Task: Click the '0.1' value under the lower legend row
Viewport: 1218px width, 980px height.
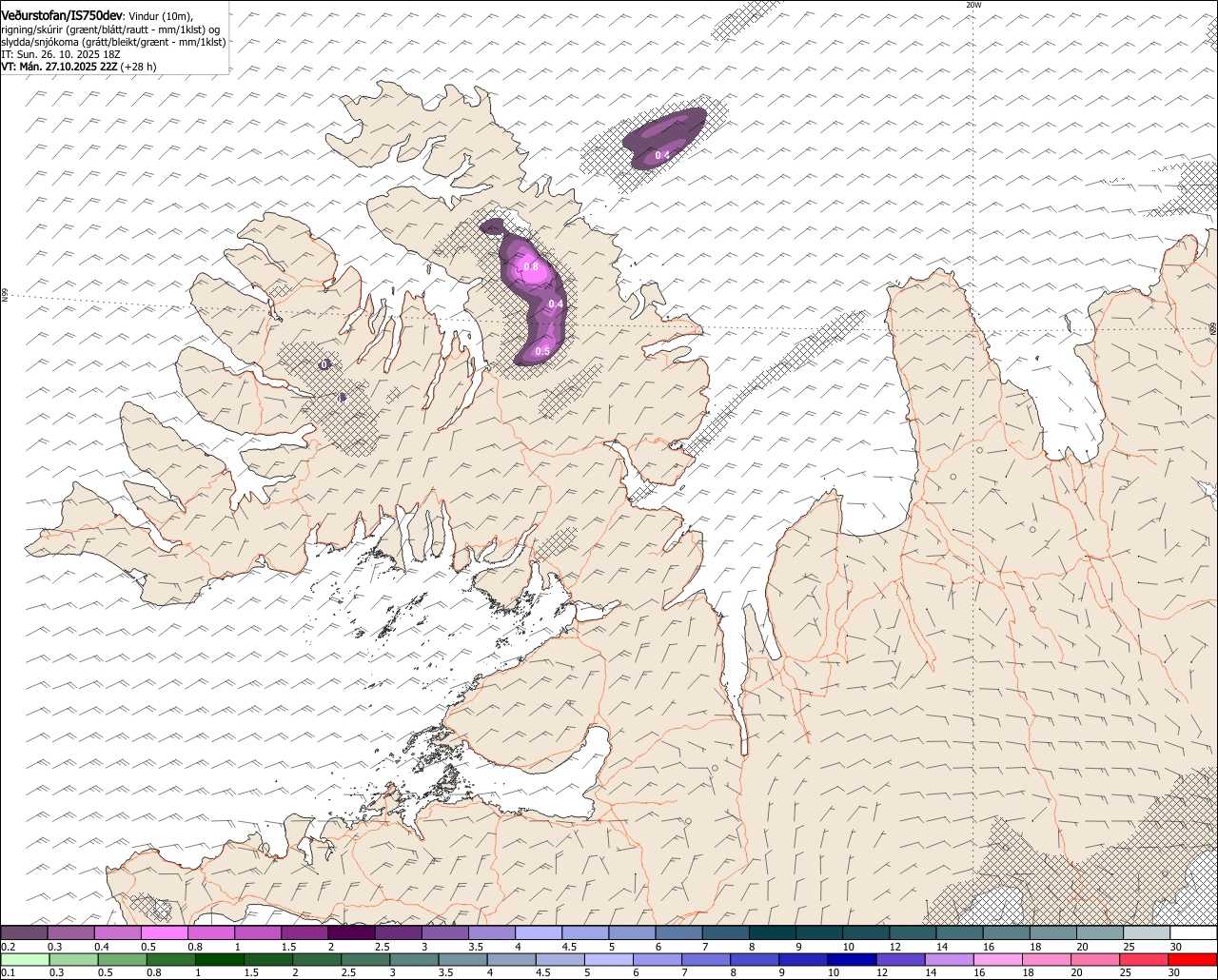Action: point(8,972)
